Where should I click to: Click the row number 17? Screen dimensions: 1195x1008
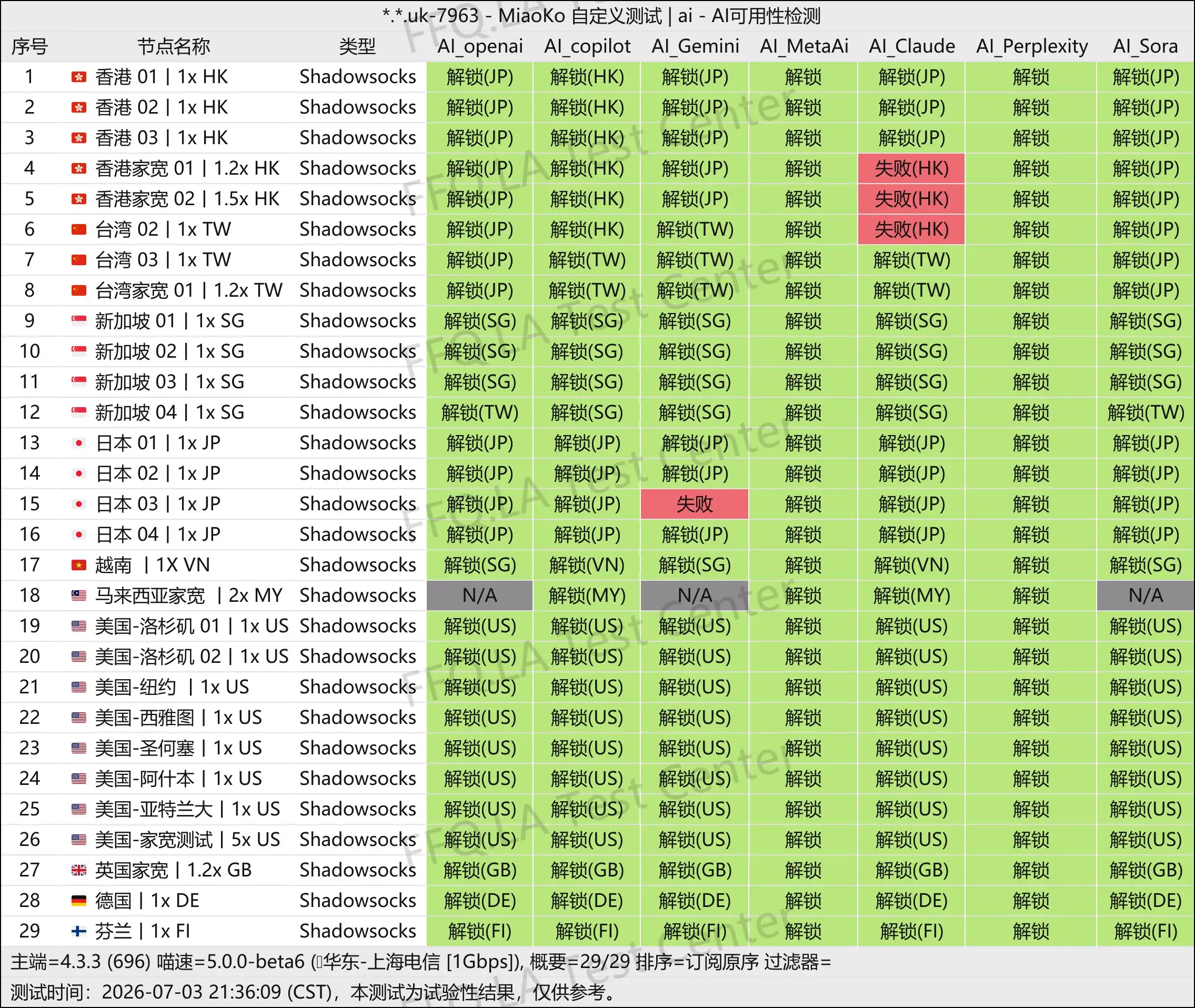click(x=29, y=565)
